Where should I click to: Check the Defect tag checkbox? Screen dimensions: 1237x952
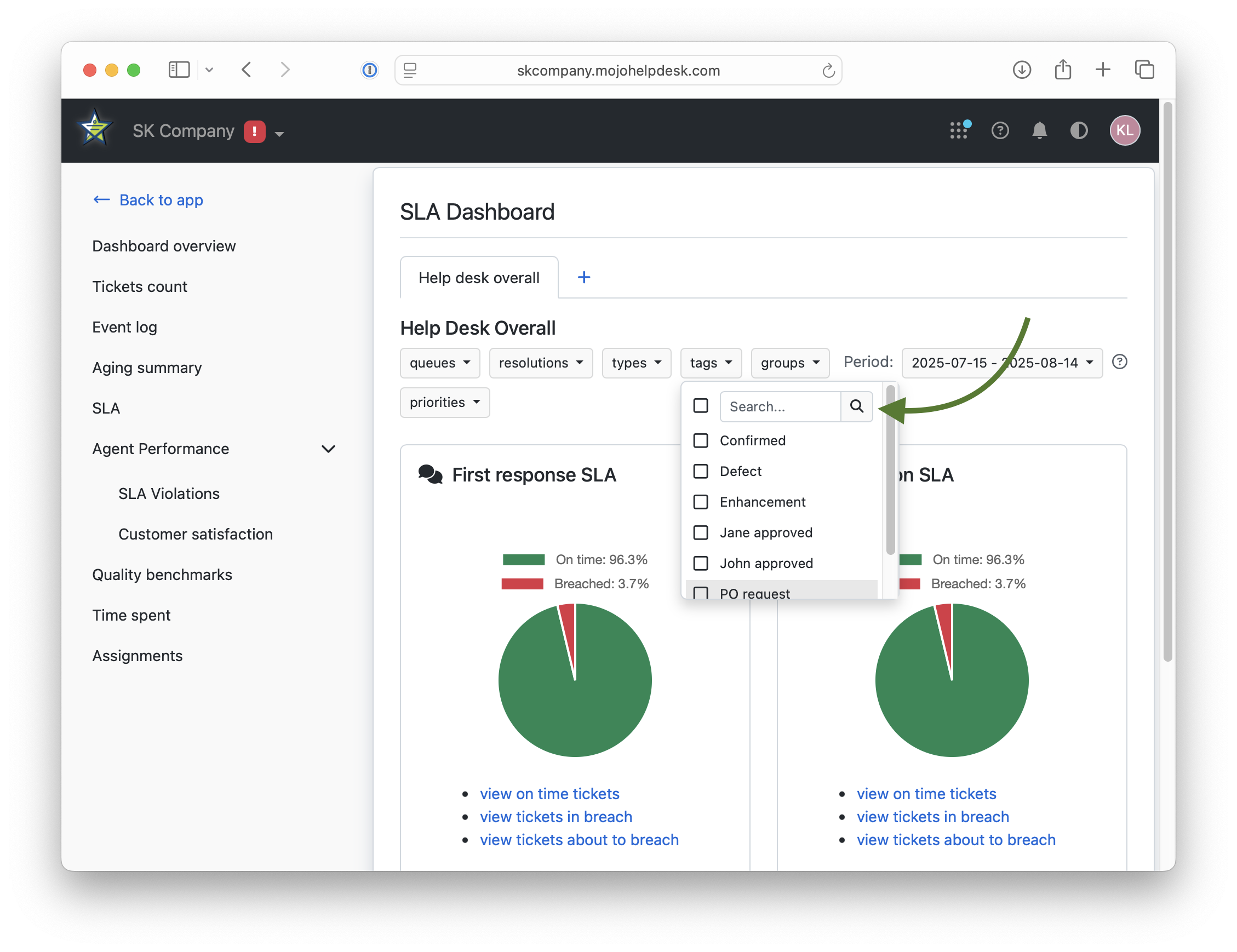click(x=701, y=471)
